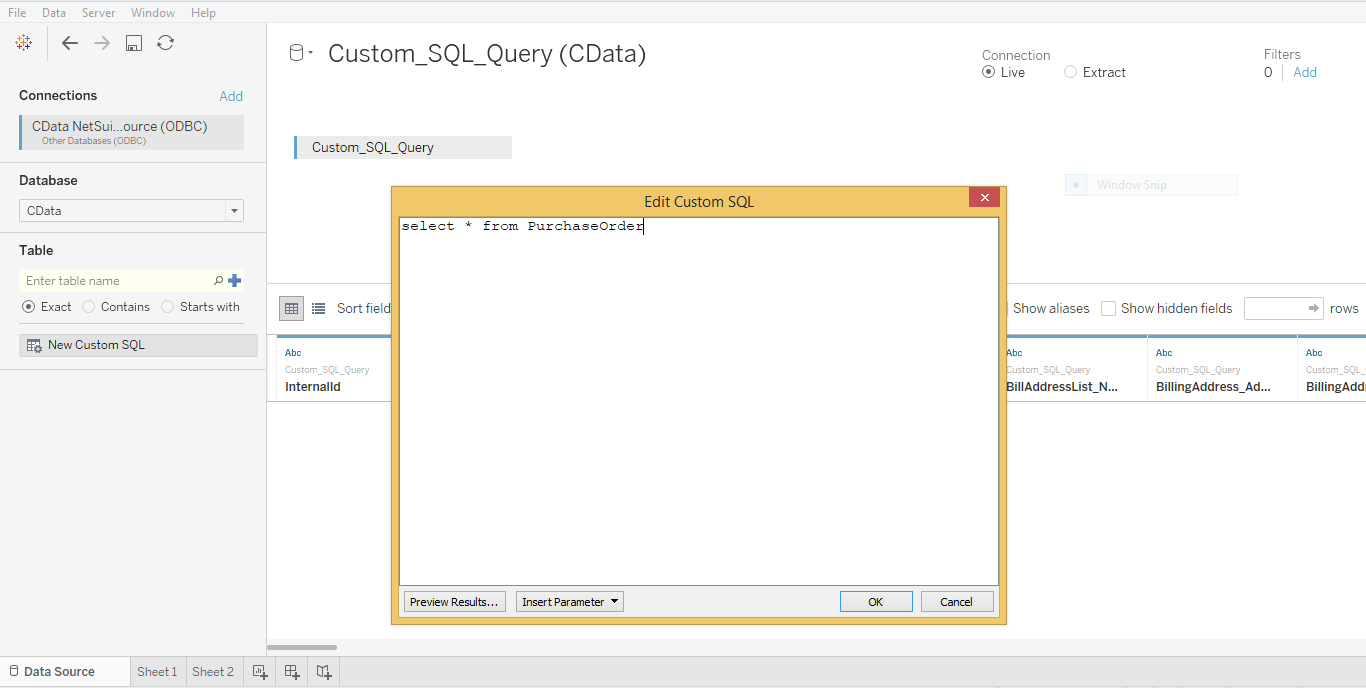Open the Insert Parameter dropdown
The height and width of the screenshot is (688, 1366).
point(569,601)
